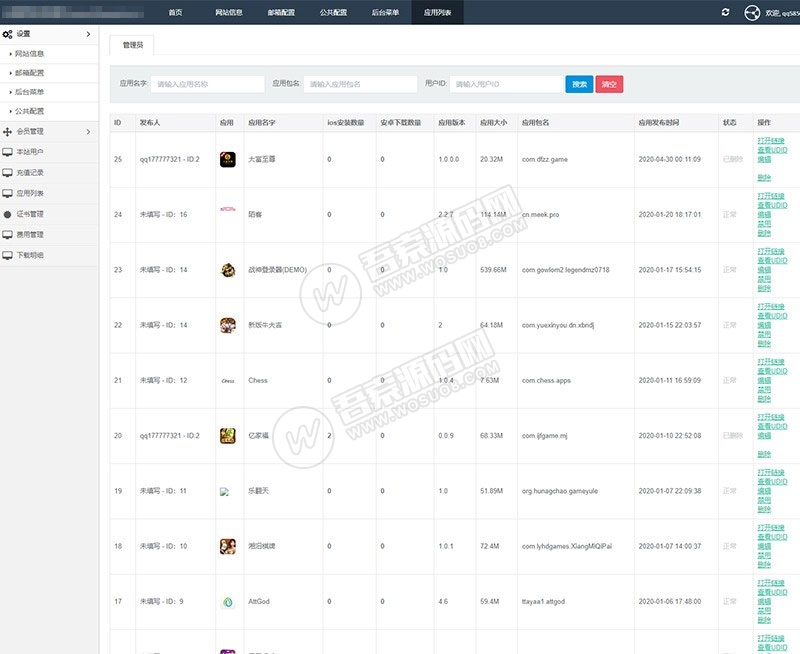Expand the 会员管理 section chevron
The image size is (800, 654).
88,132
